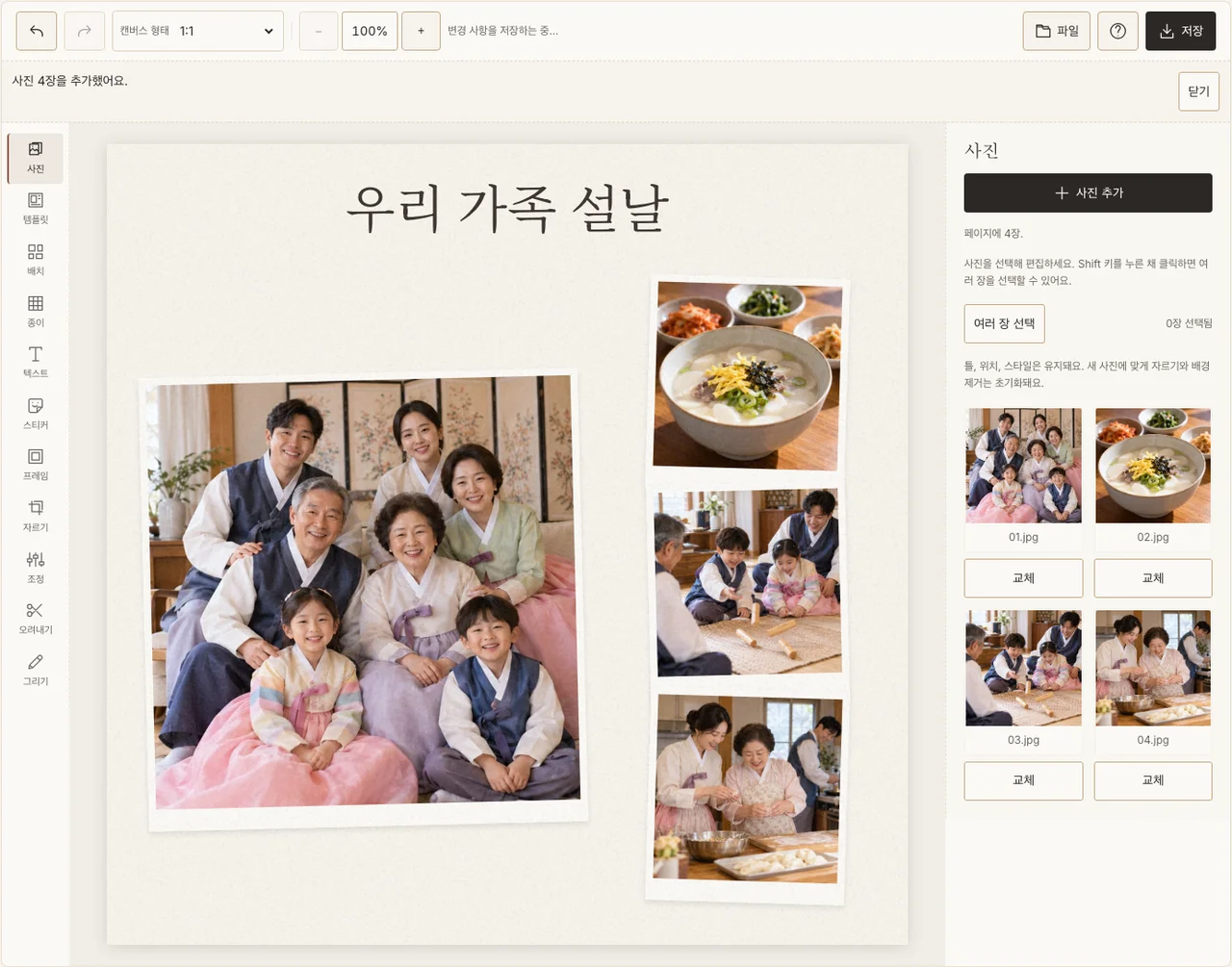Open the 스티커 sticker tool

pos(36,414)
